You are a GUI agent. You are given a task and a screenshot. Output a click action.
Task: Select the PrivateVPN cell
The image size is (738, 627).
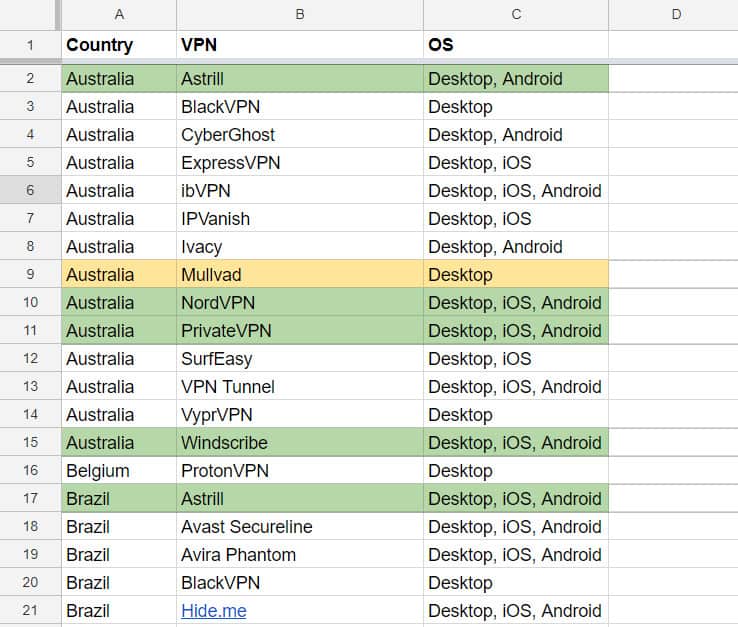(x=300, y=330)
